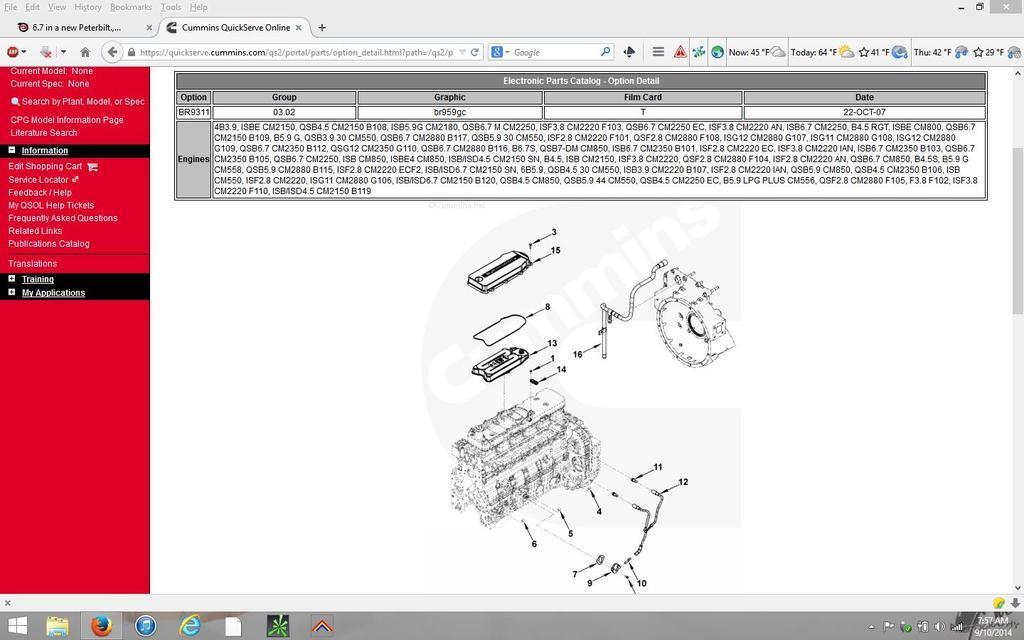The height and width of the screenshot is (640, 1024).
Task: Go to the Firefox home page
Action: tap(85, 52)
